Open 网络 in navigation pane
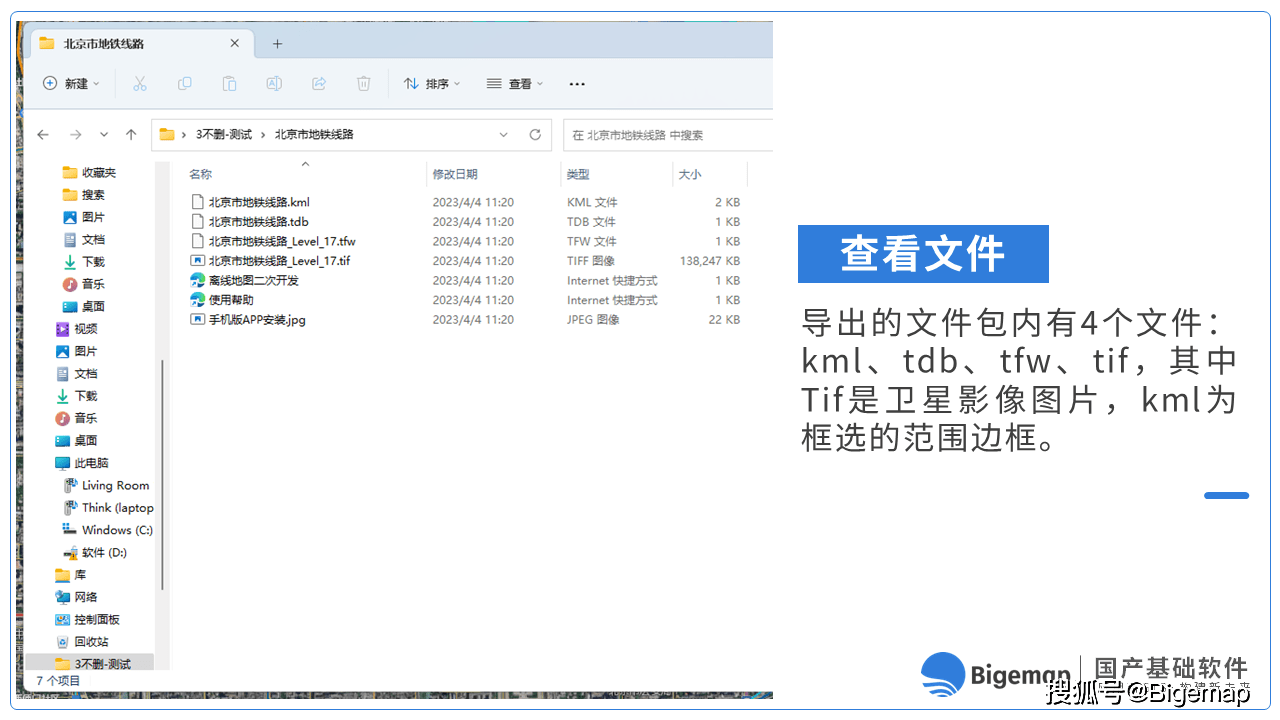The width and height of the screenshot is (1280, 720). (x=86, y=597)
